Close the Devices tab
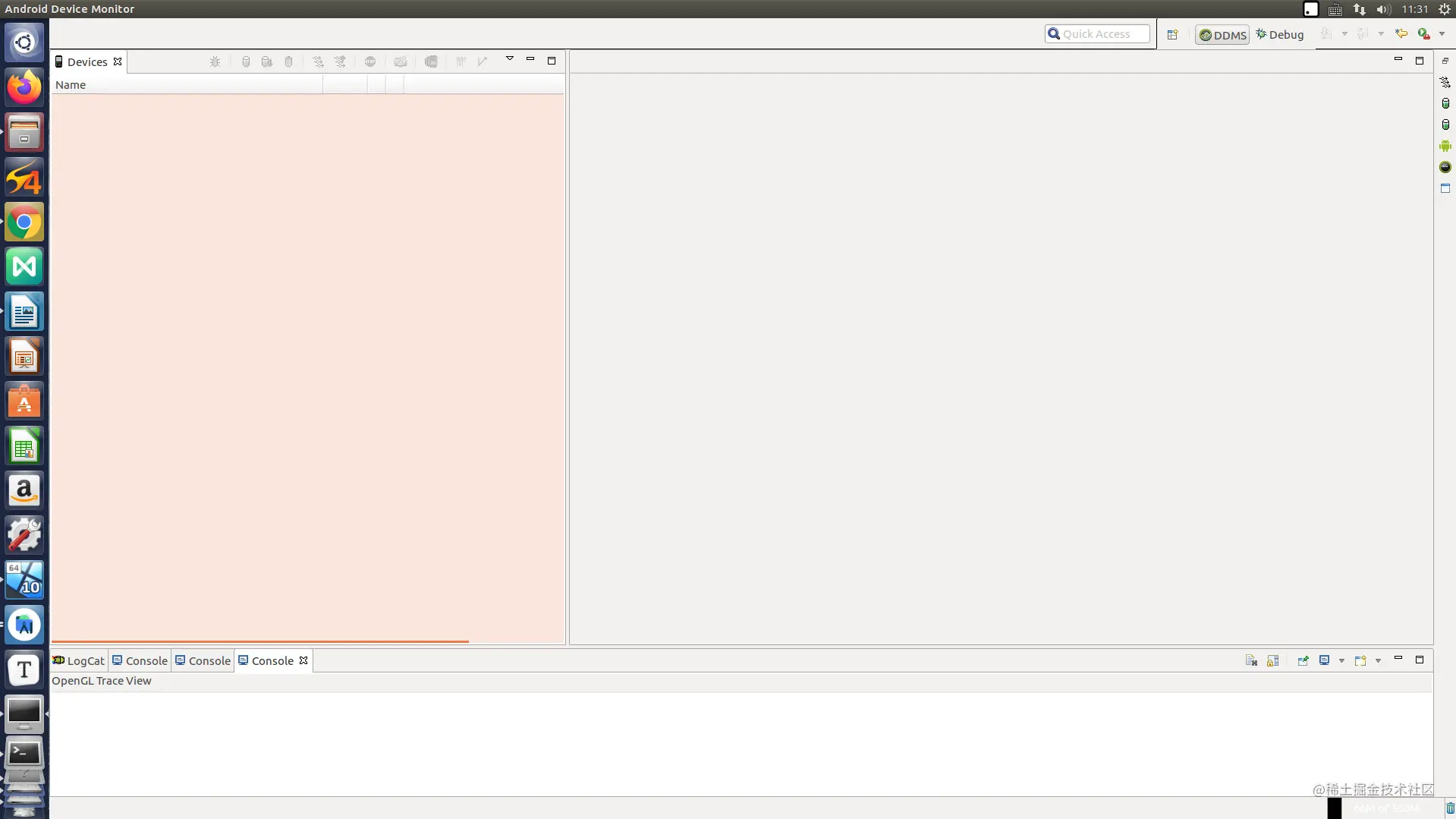The width and height of the screenshot is (1456, 819). coord(118,62)
